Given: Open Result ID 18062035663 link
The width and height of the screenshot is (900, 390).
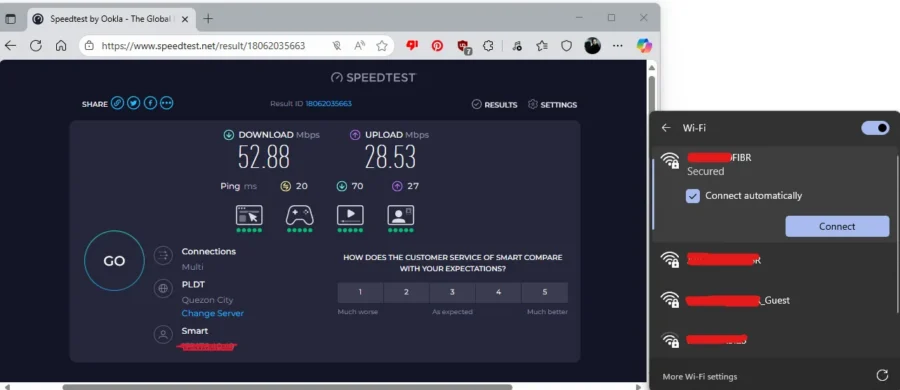Looking at the screenshot, I should pos(328,104).
